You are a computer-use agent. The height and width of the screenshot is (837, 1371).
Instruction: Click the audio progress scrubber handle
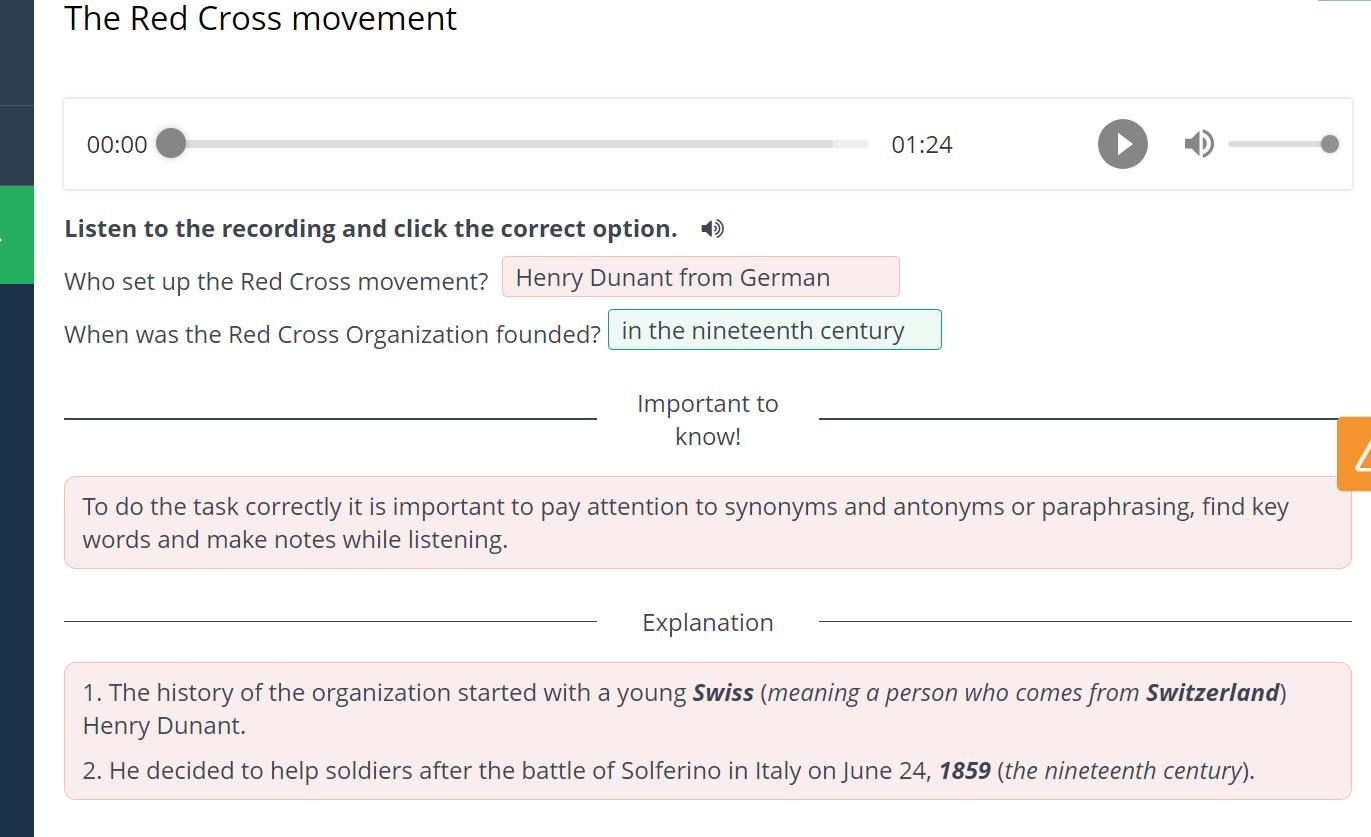click(171, 143)
